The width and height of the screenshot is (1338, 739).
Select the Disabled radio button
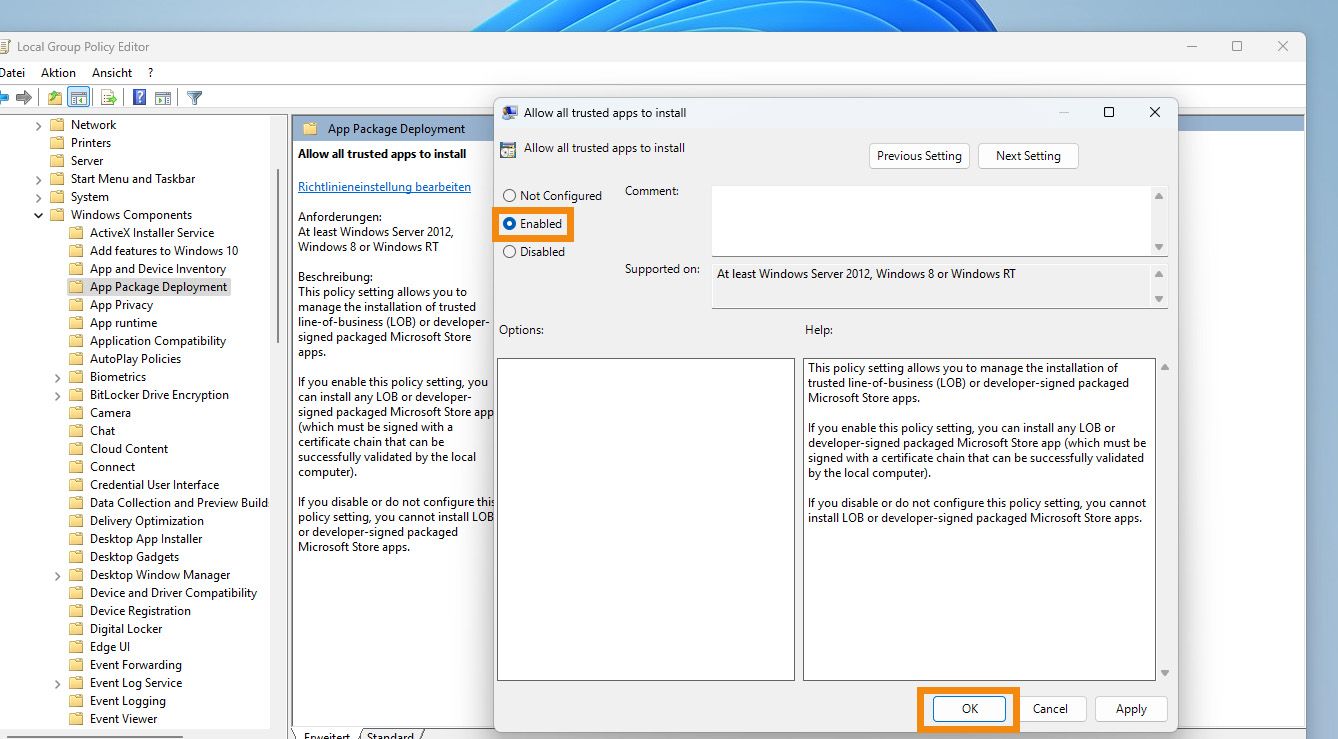[x=510, y=252]
